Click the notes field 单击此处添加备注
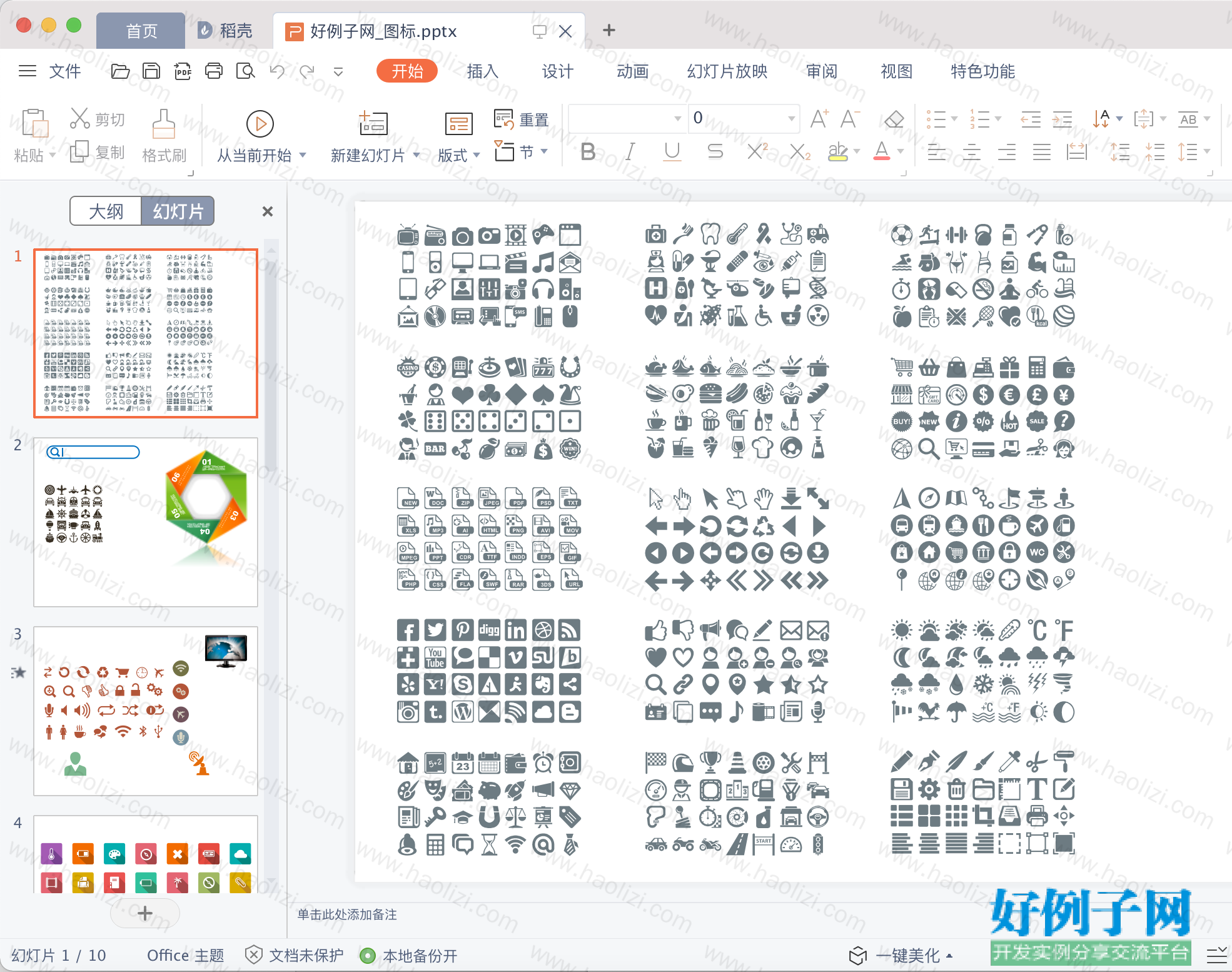The height and width of the screenshot is (972, 1232). tap(347, 914)
